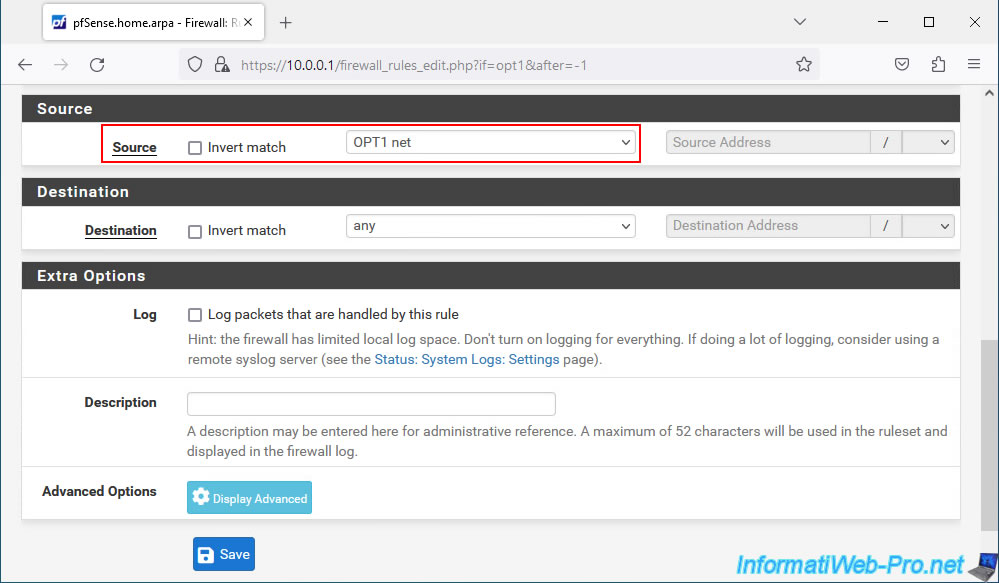Open the Firefox Pocket save icon

902,64
